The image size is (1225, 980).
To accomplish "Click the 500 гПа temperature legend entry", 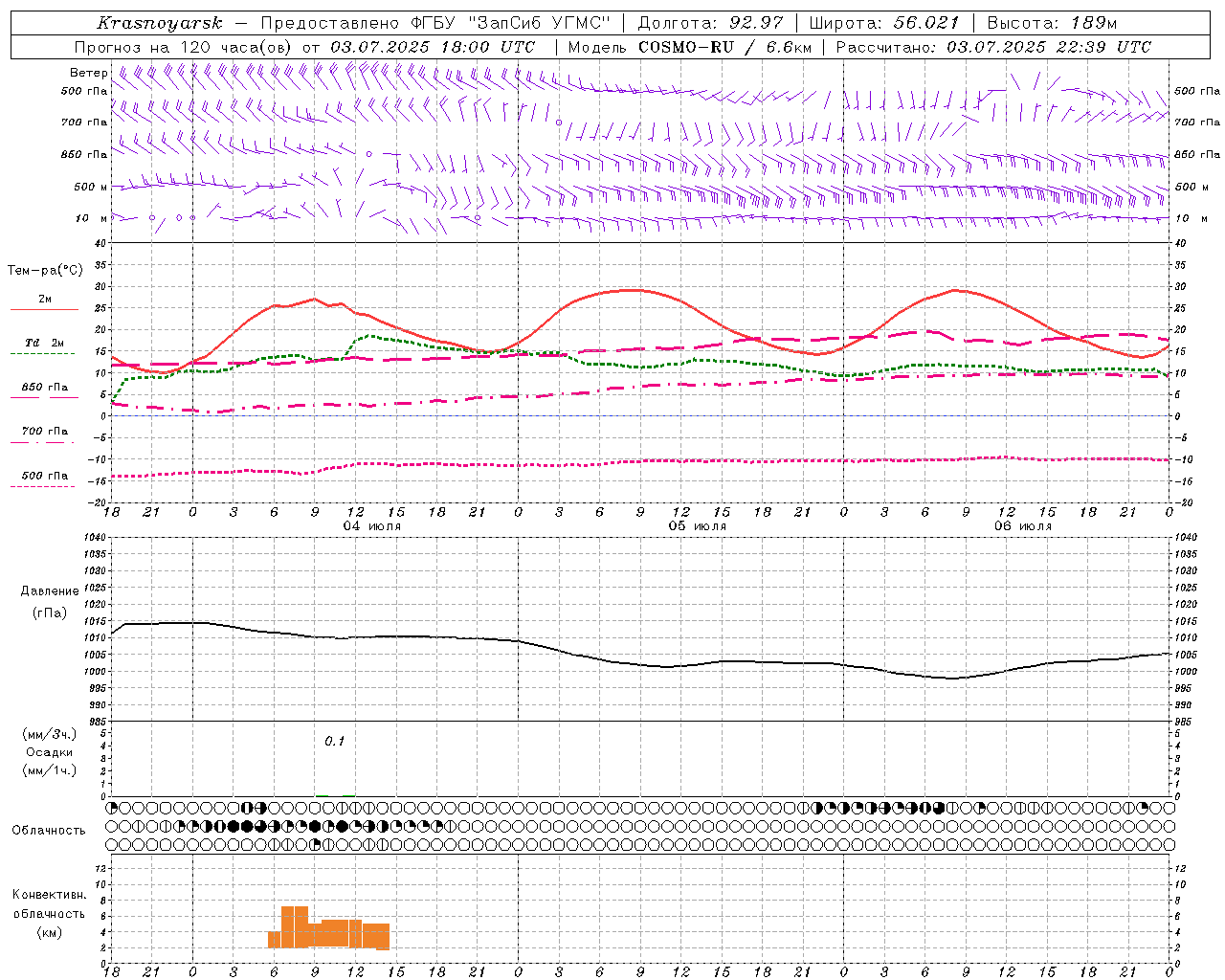I will [45, 476].
